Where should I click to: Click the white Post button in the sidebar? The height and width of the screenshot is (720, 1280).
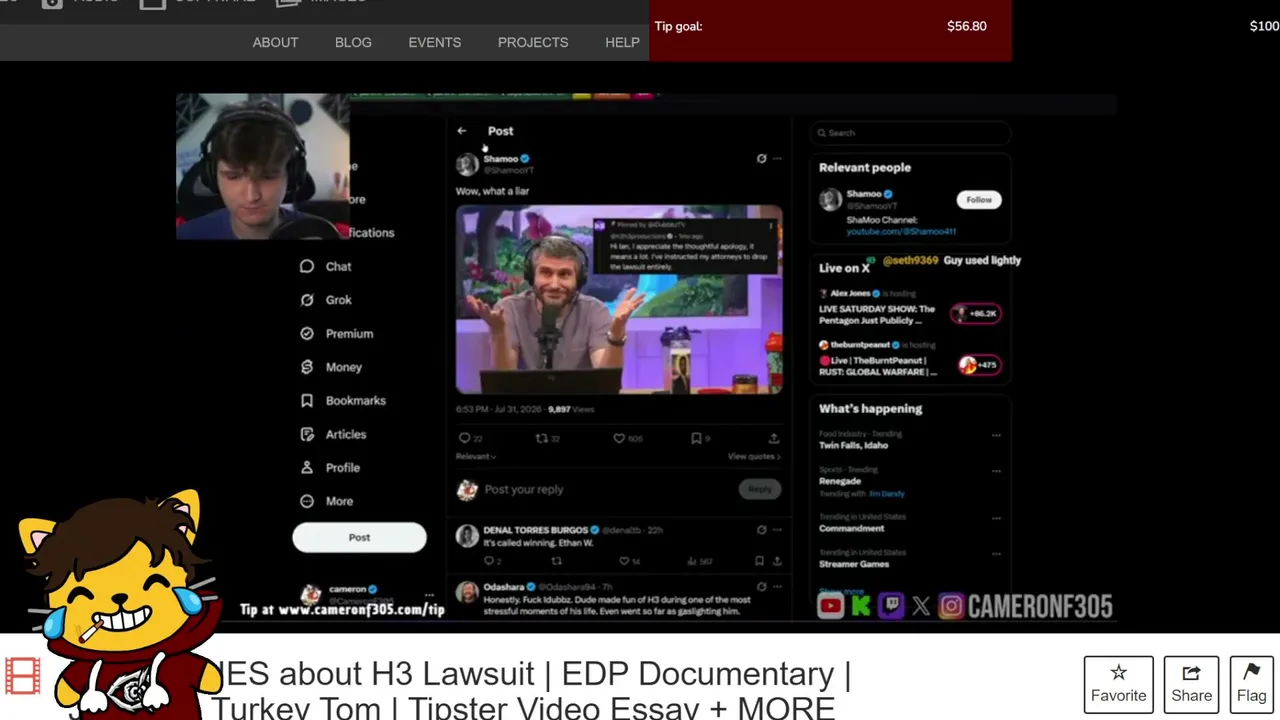359,538
